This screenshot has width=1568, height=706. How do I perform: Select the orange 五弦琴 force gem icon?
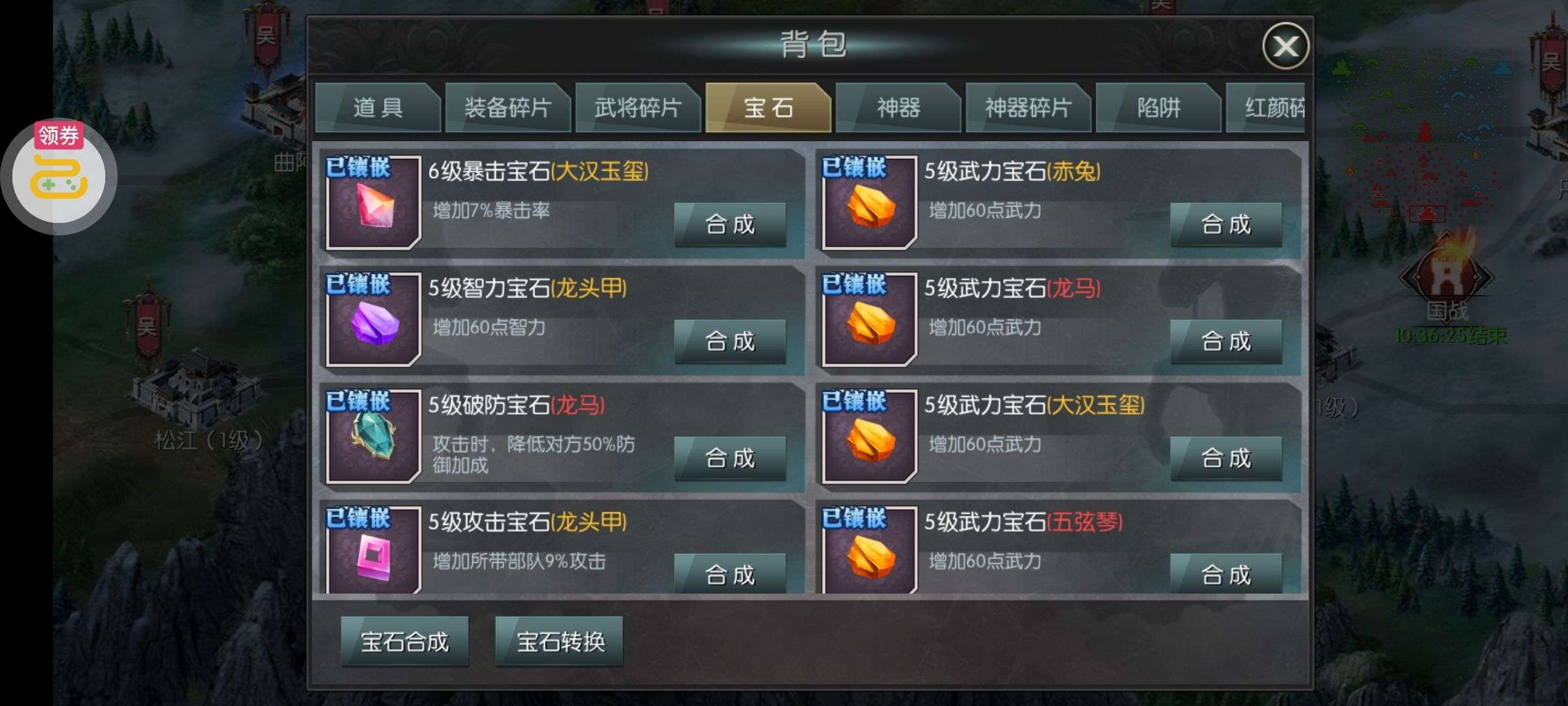pyautogui.click(x=870, y=551)
